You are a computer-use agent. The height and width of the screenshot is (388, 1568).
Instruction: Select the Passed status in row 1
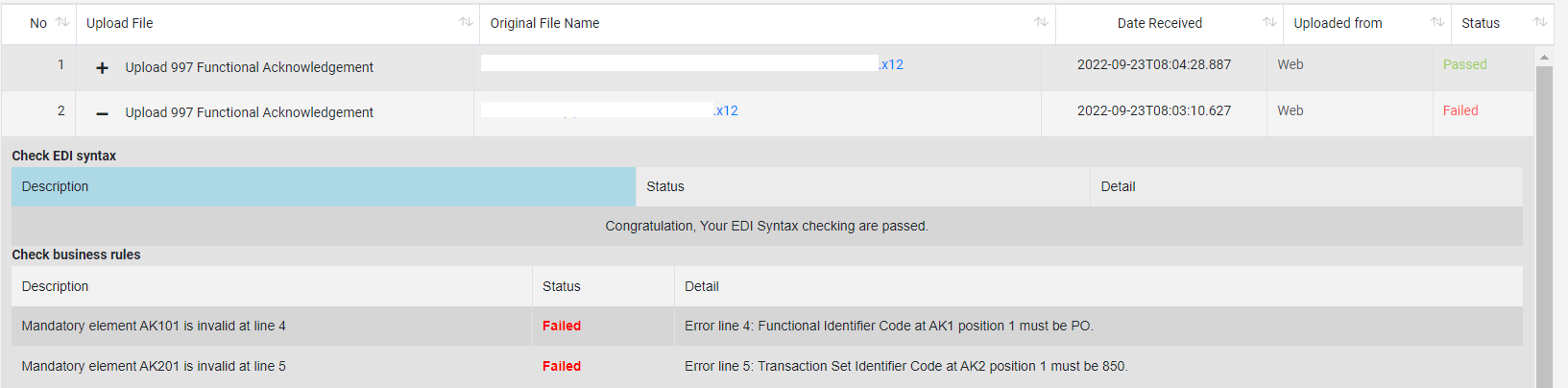1464,64
